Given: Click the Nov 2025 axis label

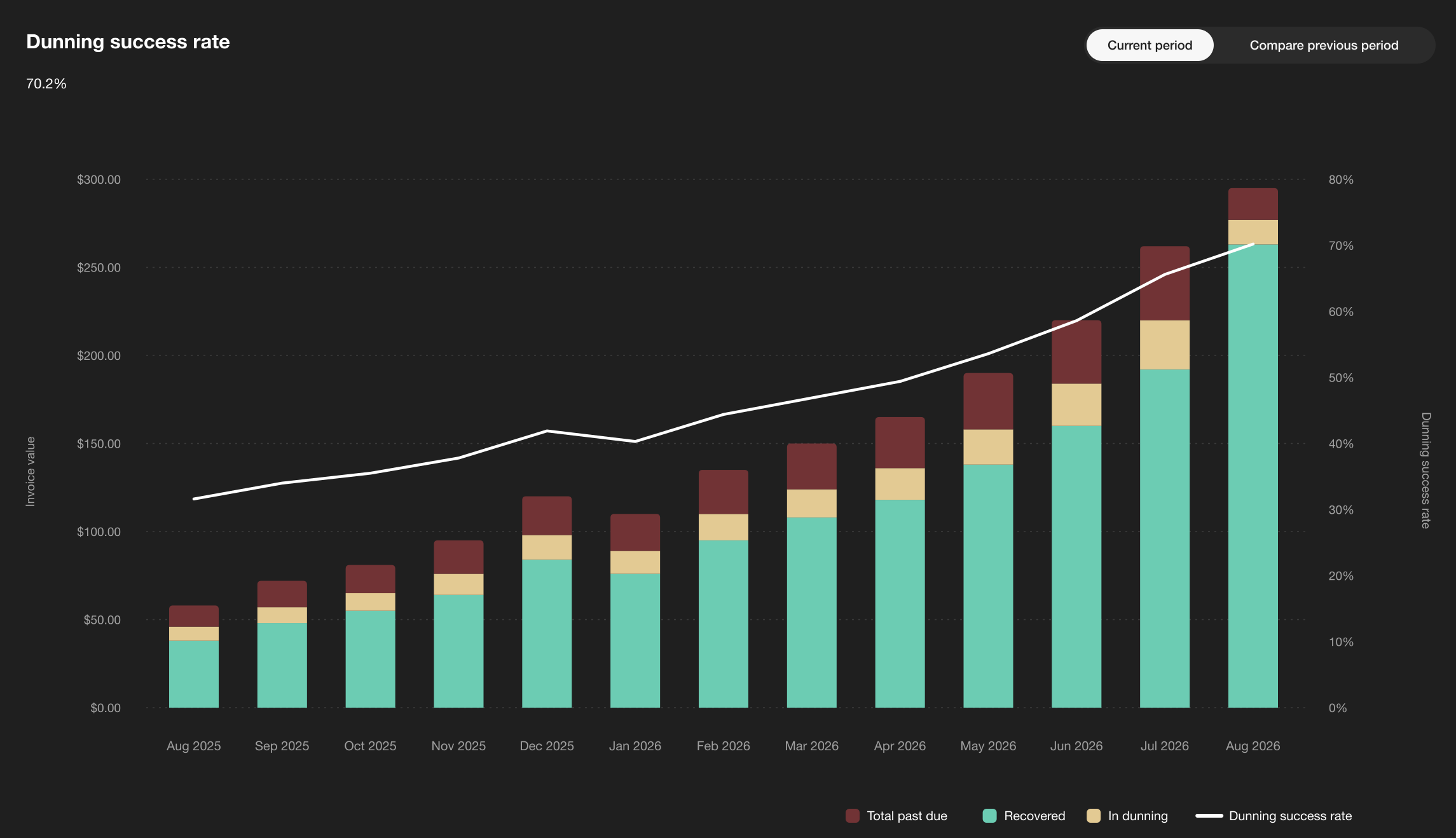Looking at the screenshot, I should pos(458,746).
